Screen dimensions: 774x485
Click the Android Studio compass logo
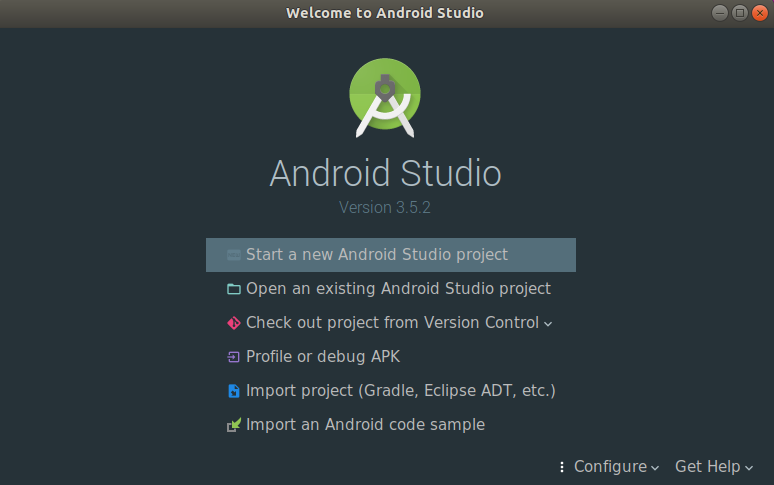pos(385,98)
